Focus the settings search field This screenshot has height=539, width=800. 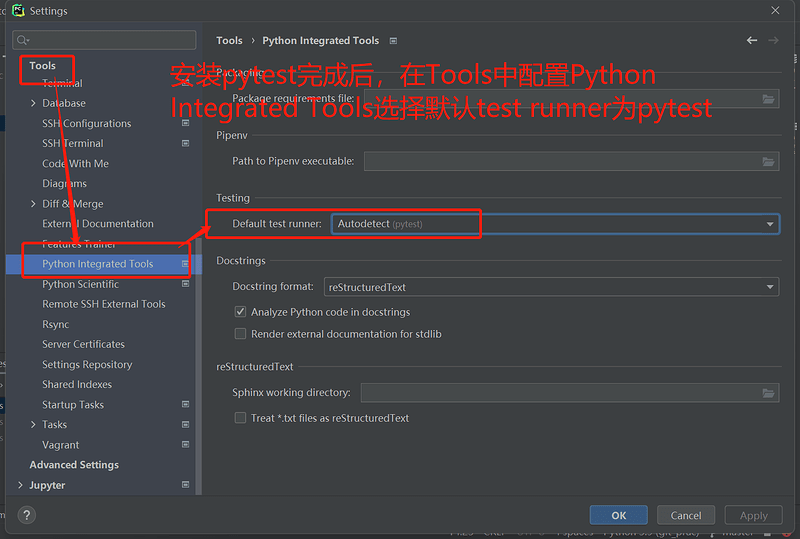coord(104,40)
